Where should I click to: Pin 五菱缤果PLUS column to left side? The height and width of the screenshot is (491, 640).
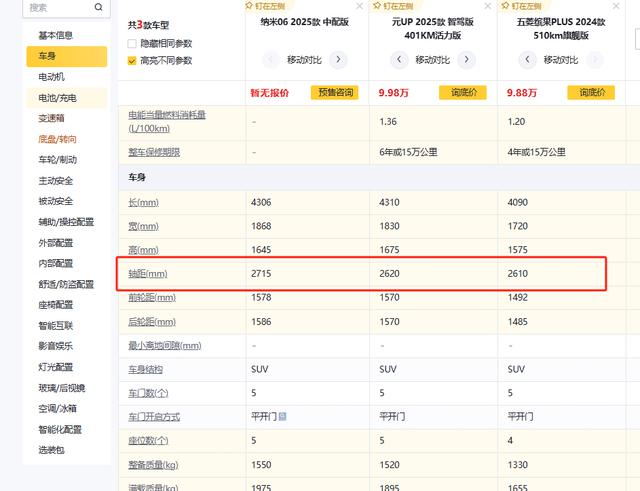pos(521,6)
